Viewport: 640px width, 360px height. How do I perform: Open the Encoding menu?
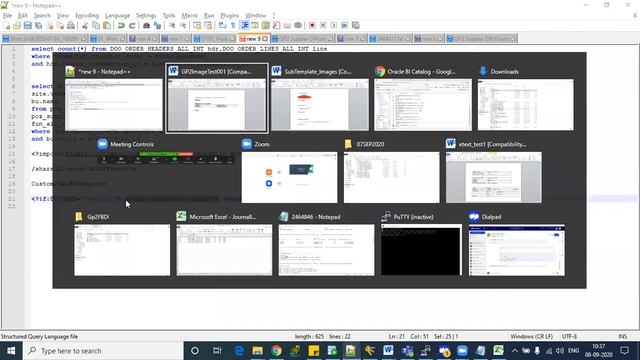coord(87,16)
